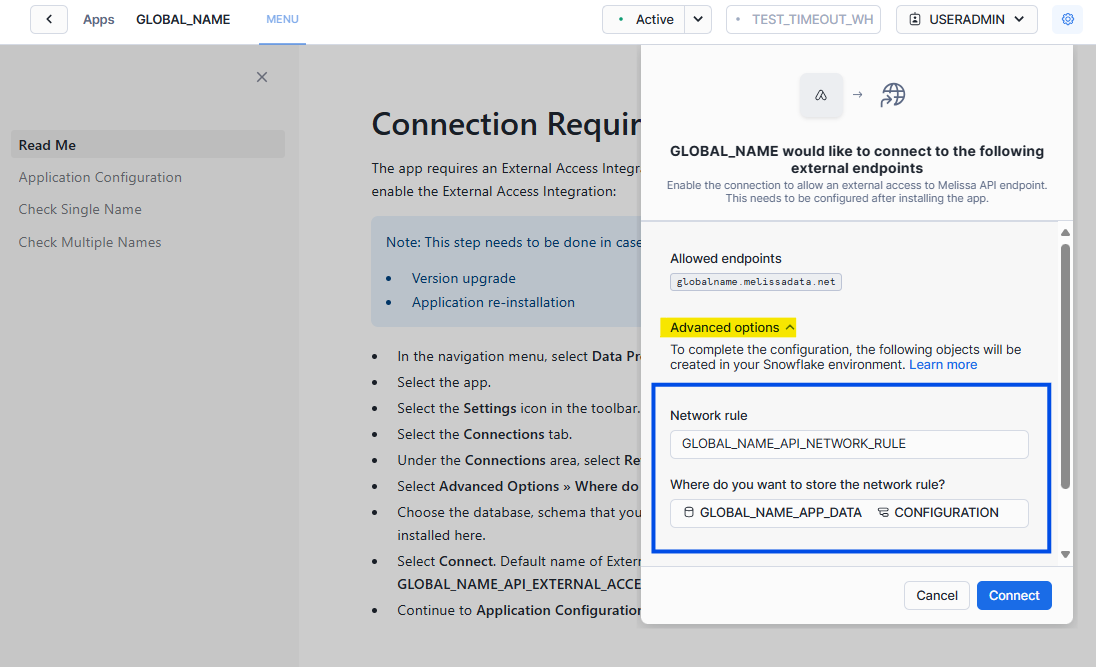Click the scrollbar up arrow in dialog

coord(1065,232)
